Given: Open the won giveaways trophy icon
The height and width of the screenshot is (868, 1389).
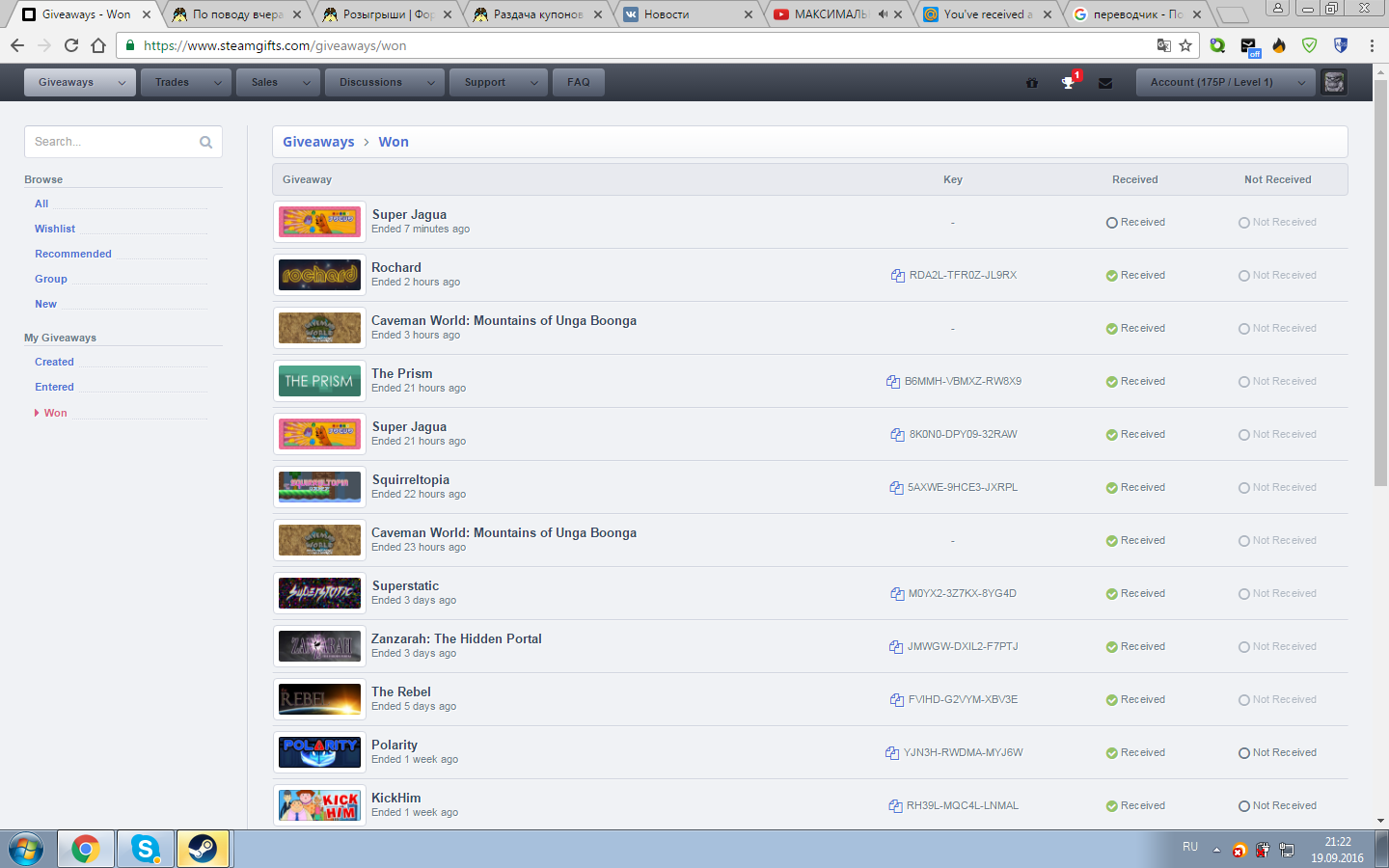Looking at the screenshot, I should (1069, 83).
